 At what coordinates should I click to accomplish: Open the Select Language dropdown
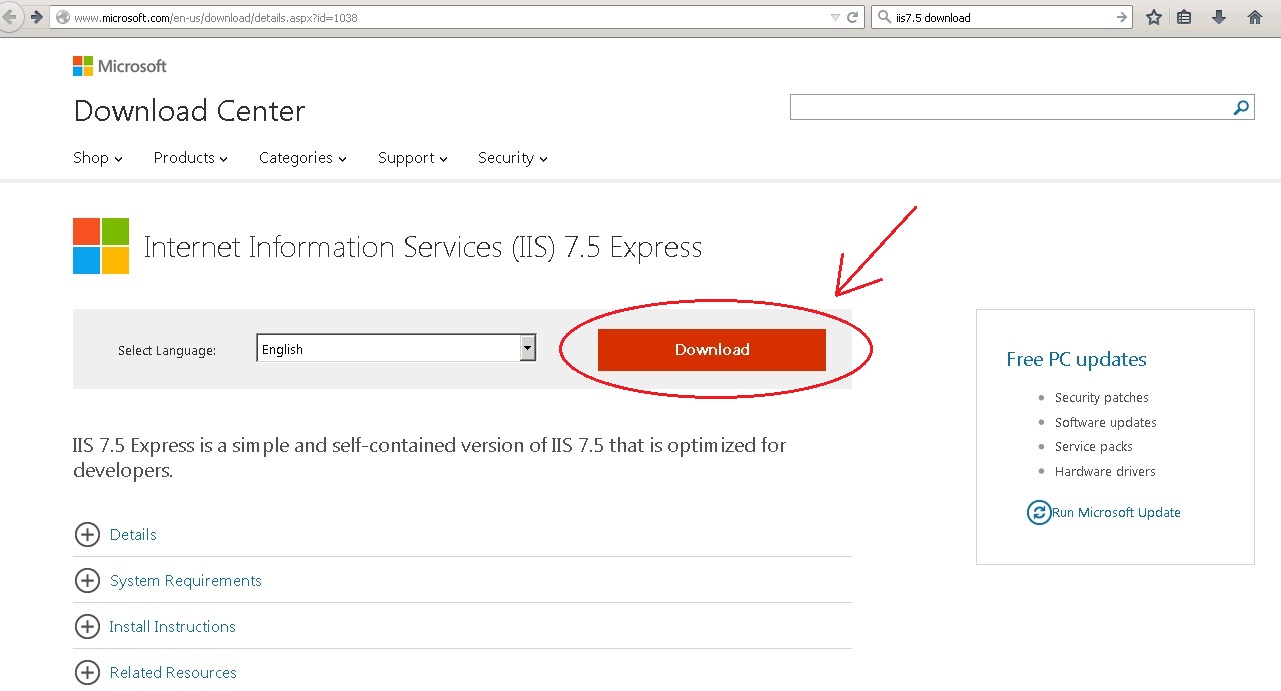396,348
